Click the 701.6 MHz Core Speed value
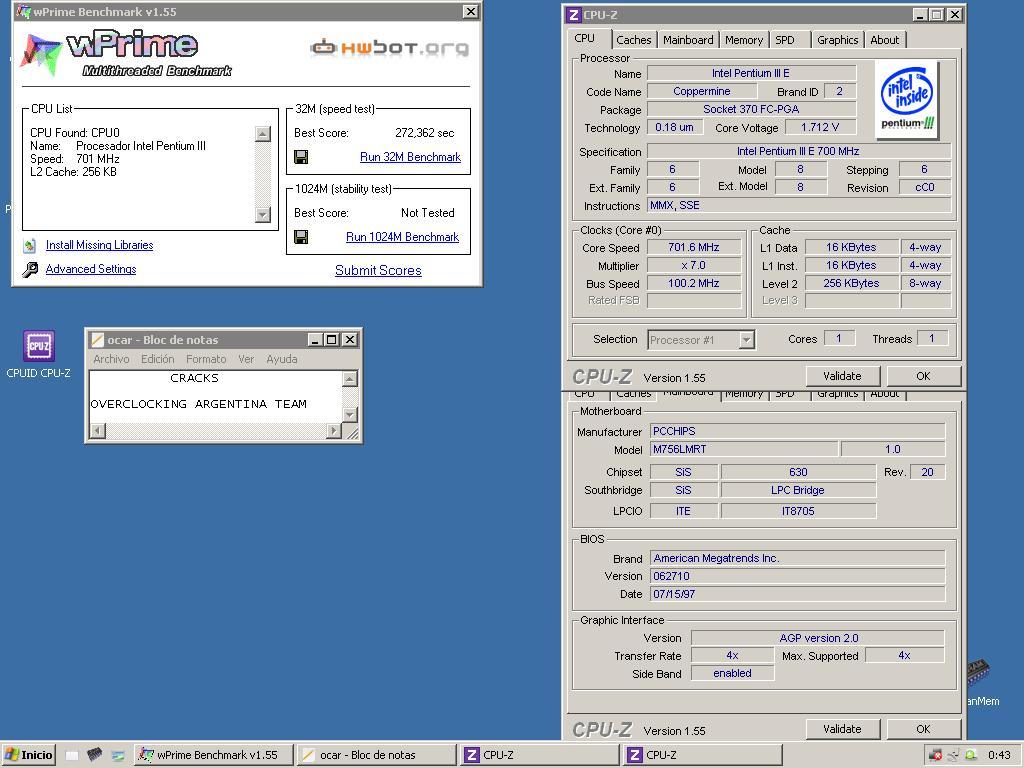1024x768 pixels. pos(694,248)
